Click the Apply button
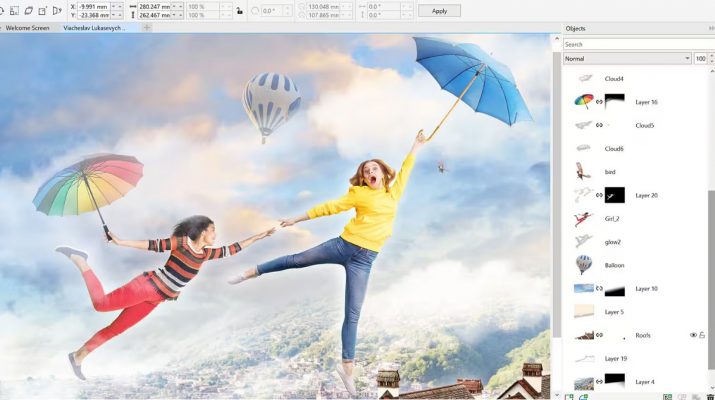This screenshot has width=715, height=400. 439,11
